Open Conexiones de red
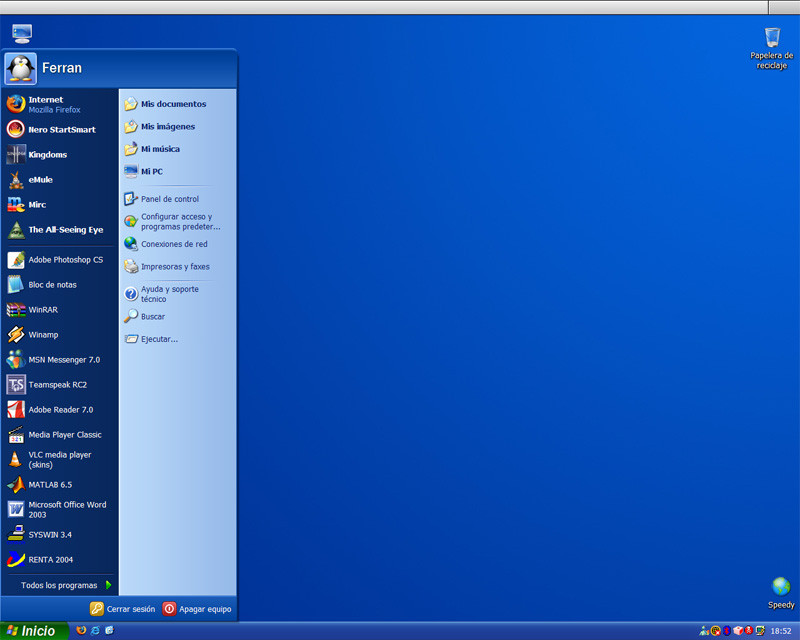 pyautogui.click(x=177, y=243)
